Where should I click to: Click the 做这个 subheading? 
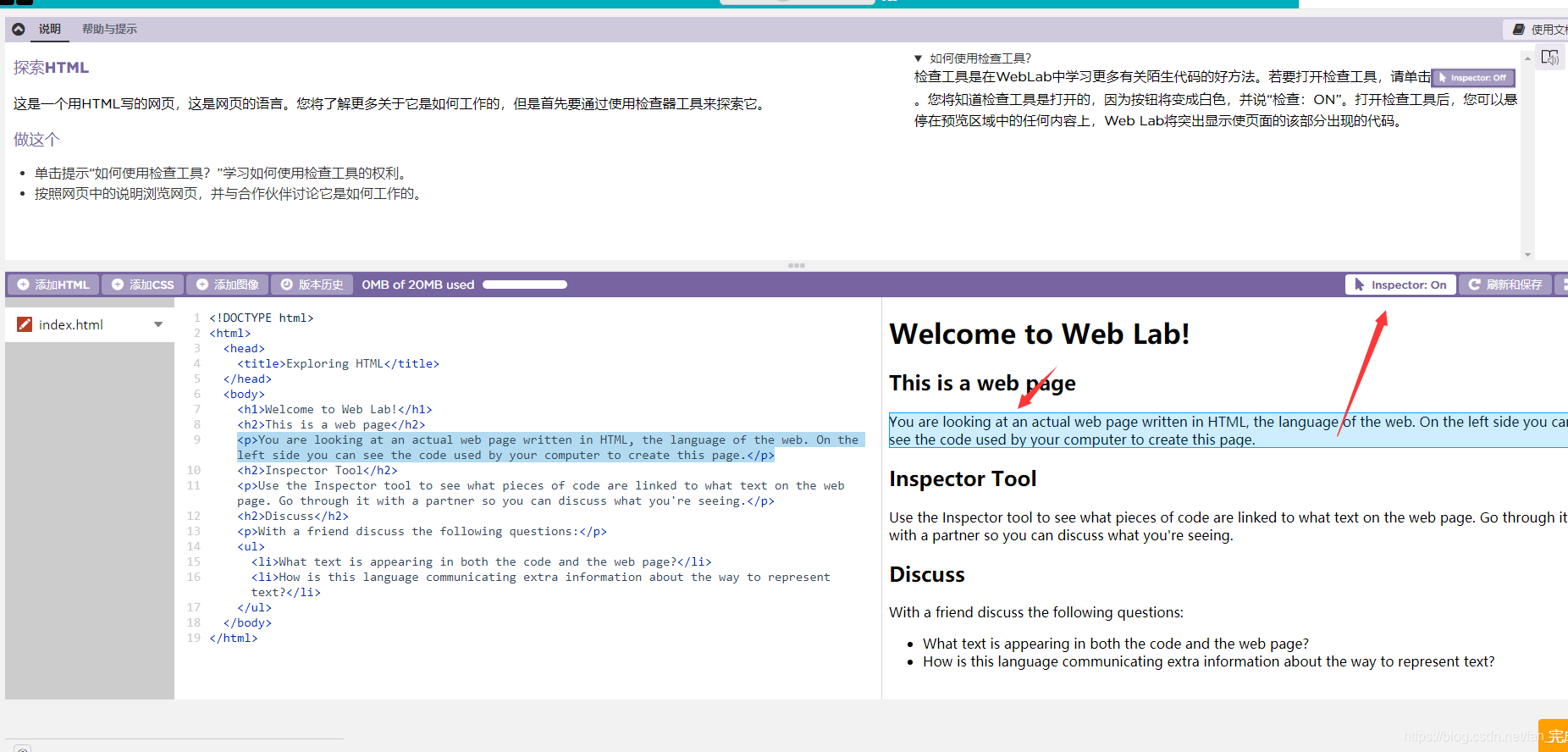point(36,139)
